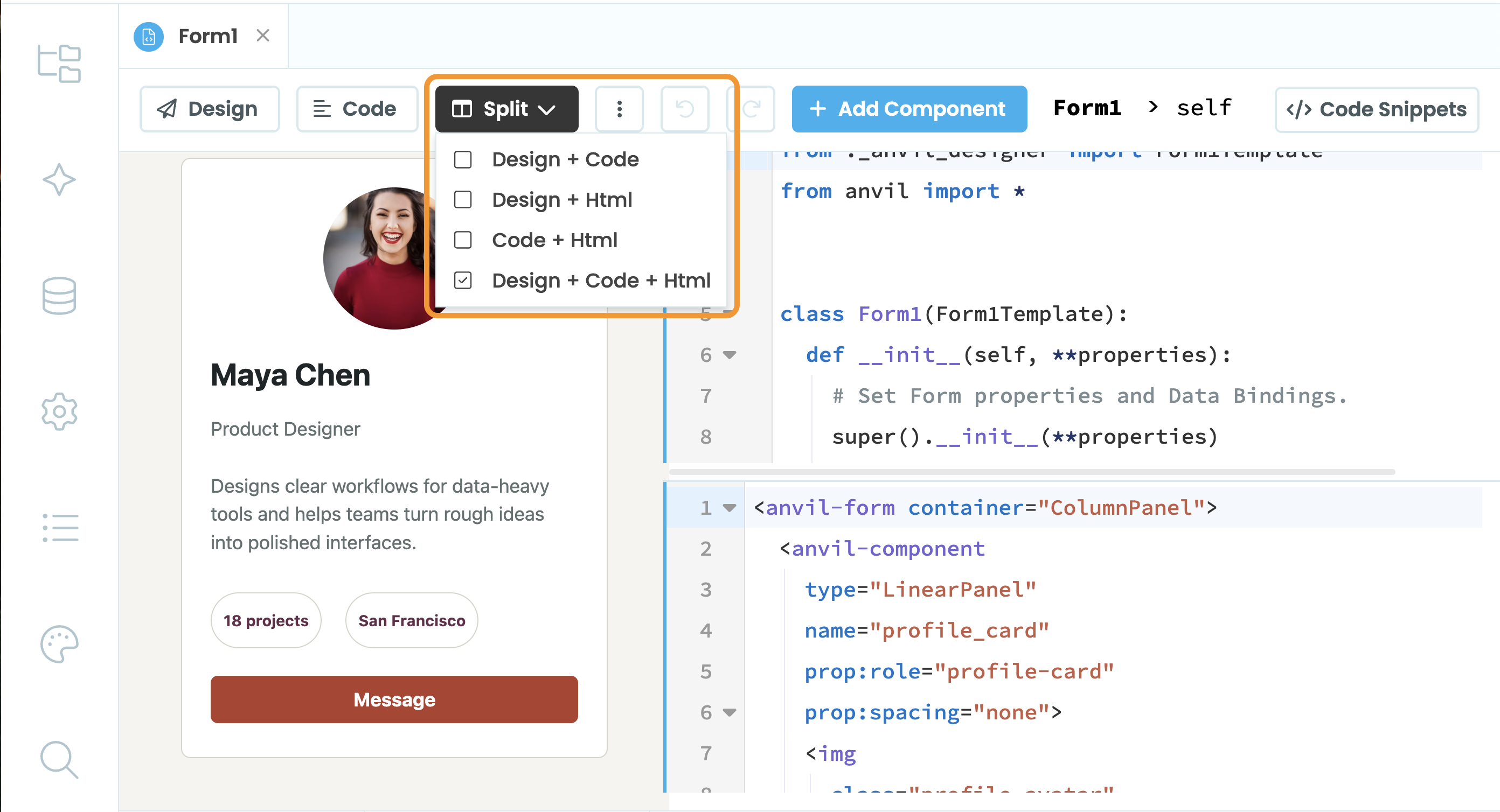This screenshot has height=812, width=1500.
Task: Place cursor on name="profile_card" line
Action: click(x=927, y=631)
